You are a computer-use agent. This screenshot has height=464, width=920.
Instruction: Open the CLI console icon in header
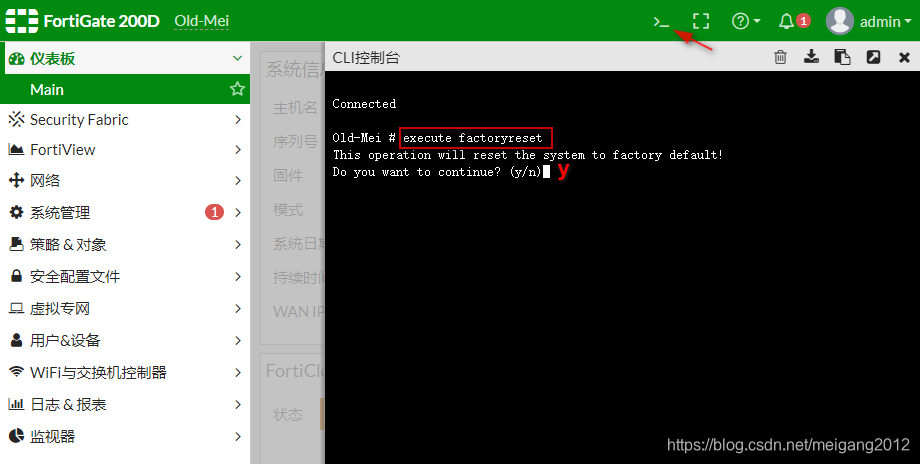[x=661, y=22]
